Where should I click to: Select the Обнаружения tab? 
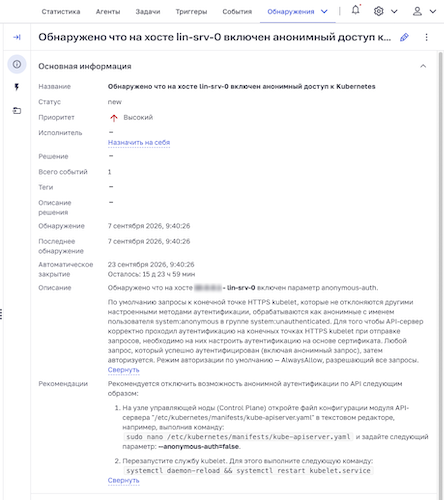click(291, 12)
